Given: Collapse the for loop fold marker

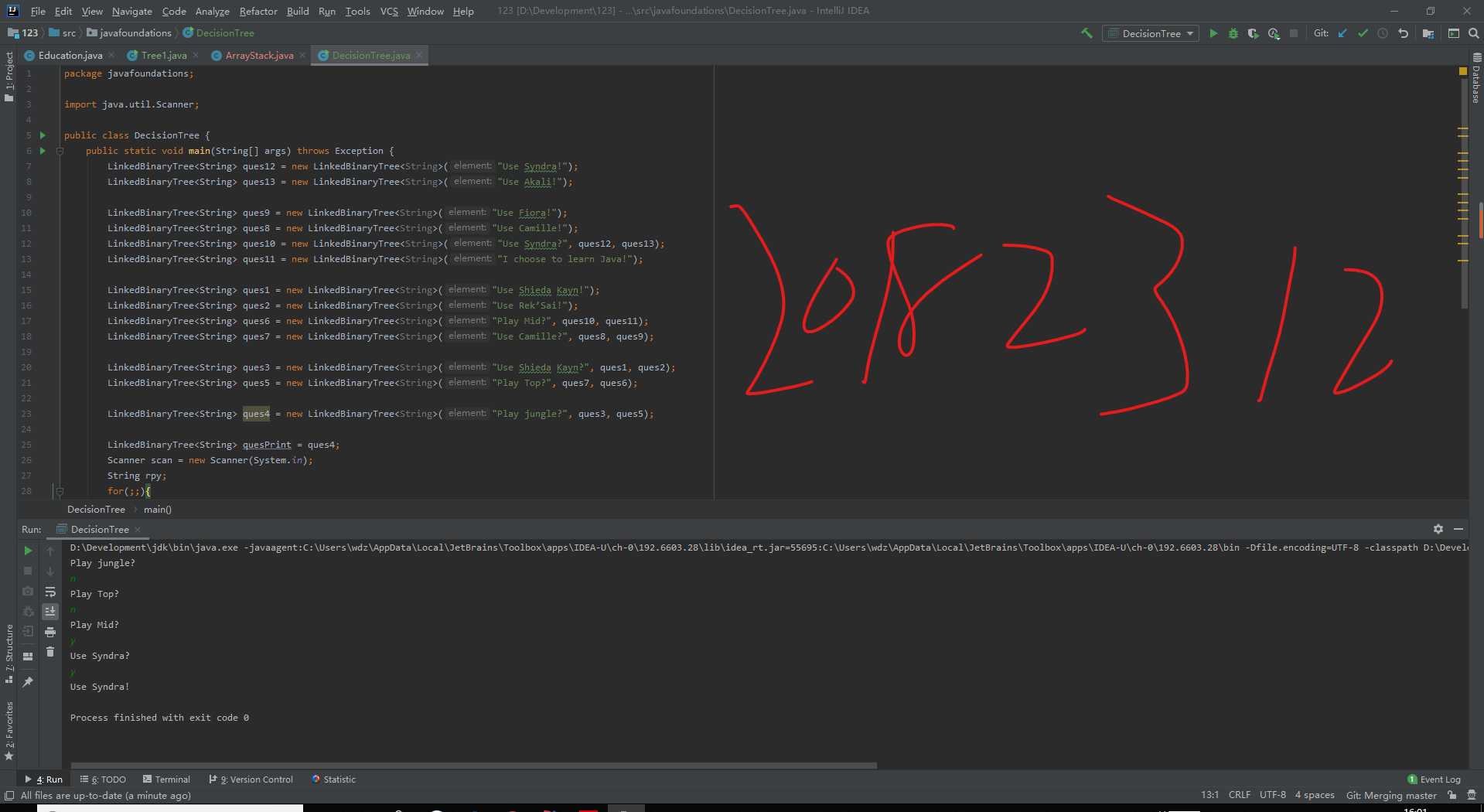Looking at the screenshot, I should pos(60,491).
